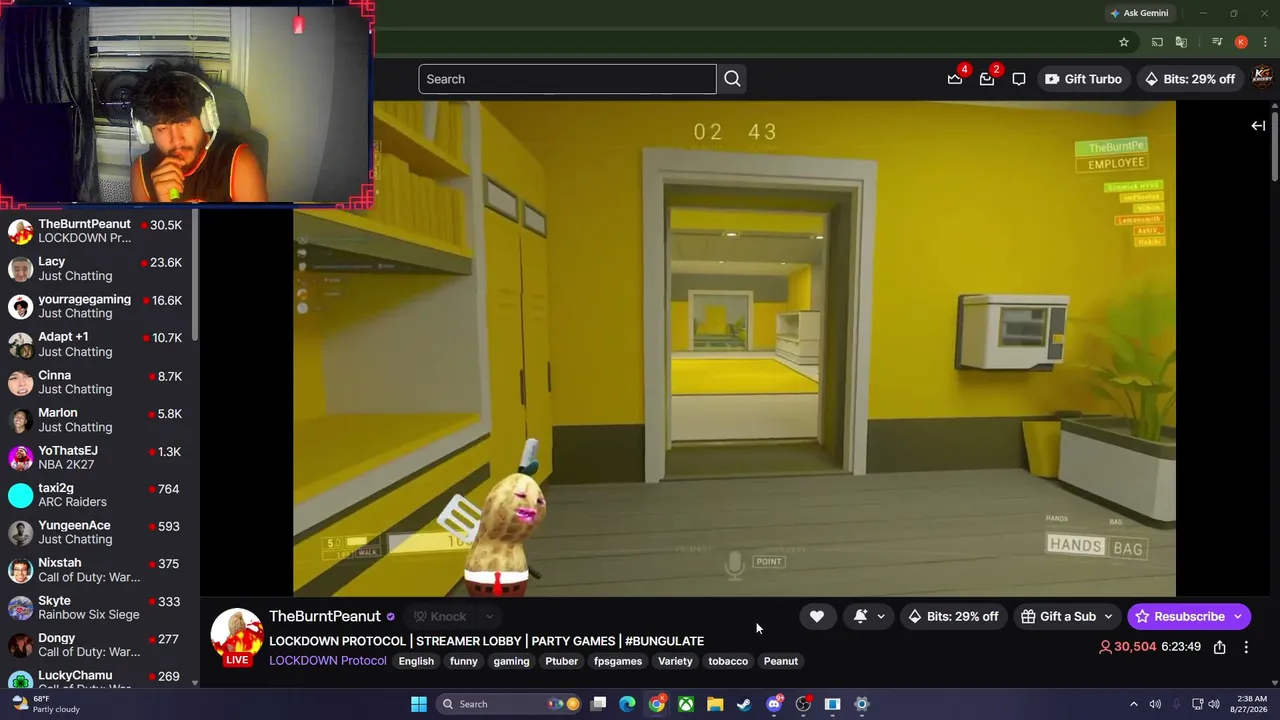Open YungeenAce channel in sidebar
Viewport: 1280px width, 720px height.
coord(98,532)
